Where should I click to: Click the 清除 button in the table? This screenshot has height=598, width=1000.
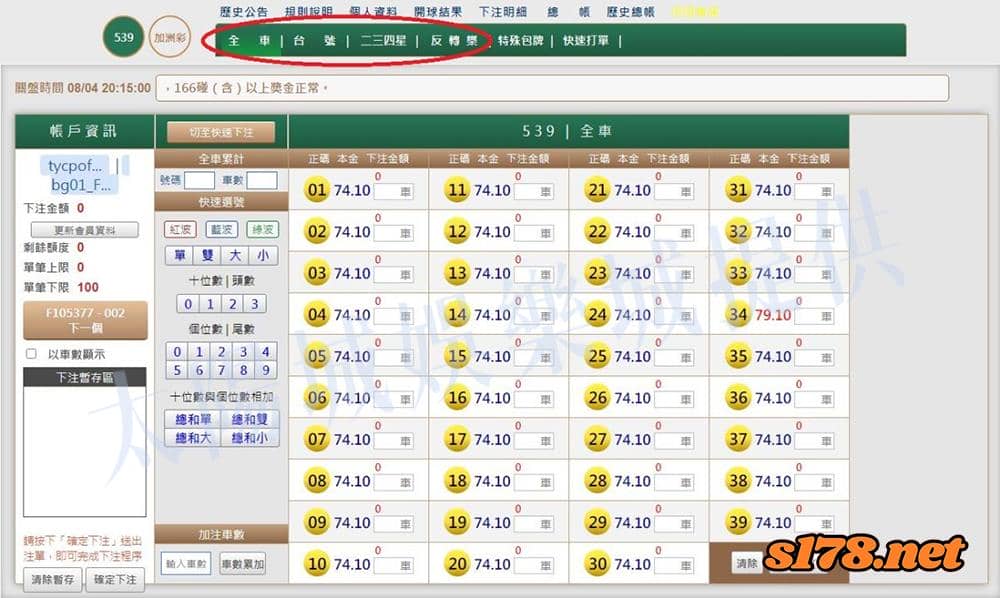pos(747,563)
